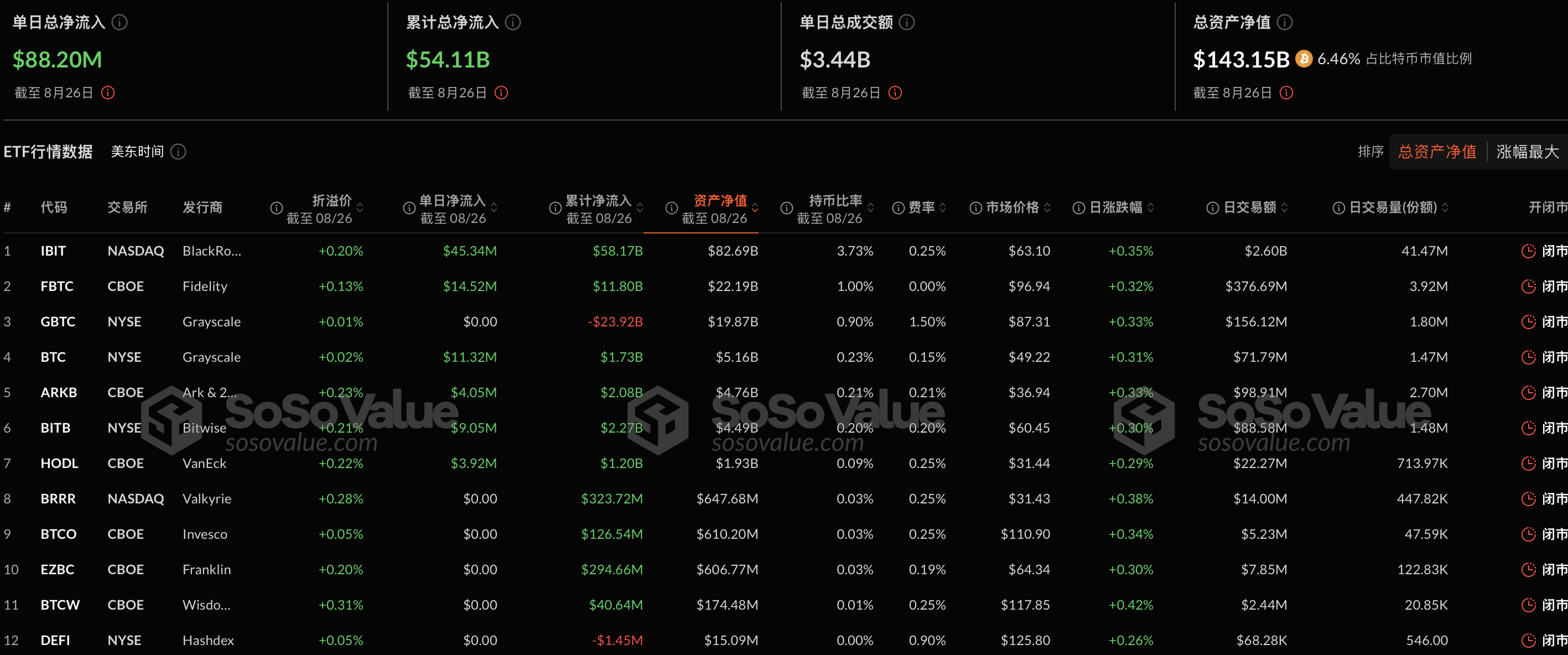Viewport: 1568px width, 655px height.
Task: Click red info icon under $143.15B date
Action: pyautogui.click(x=1286, y=92)
